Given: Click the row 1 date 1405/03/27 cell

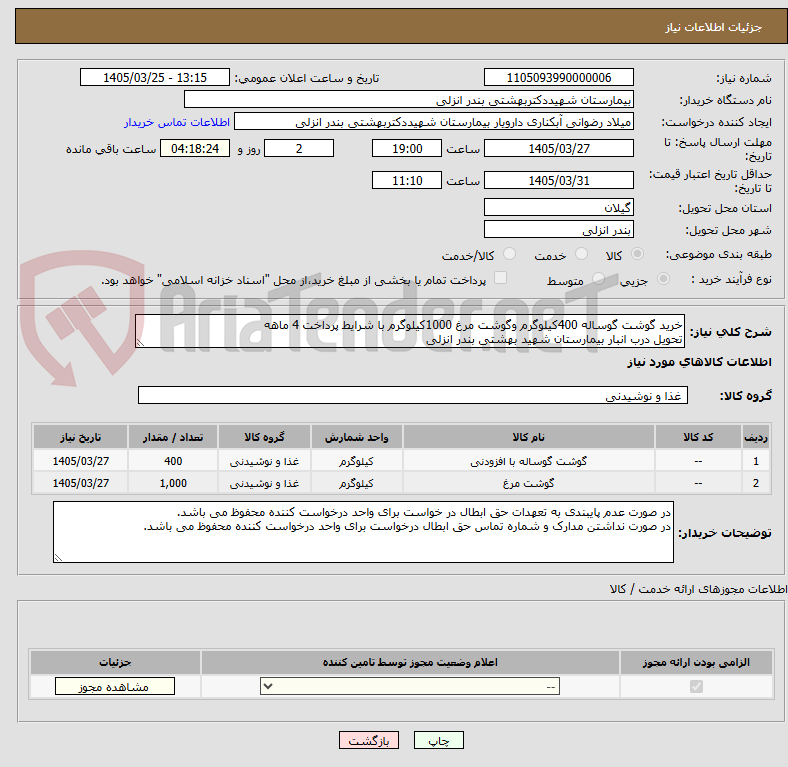Looking at the screenshot, I should 80,461.
